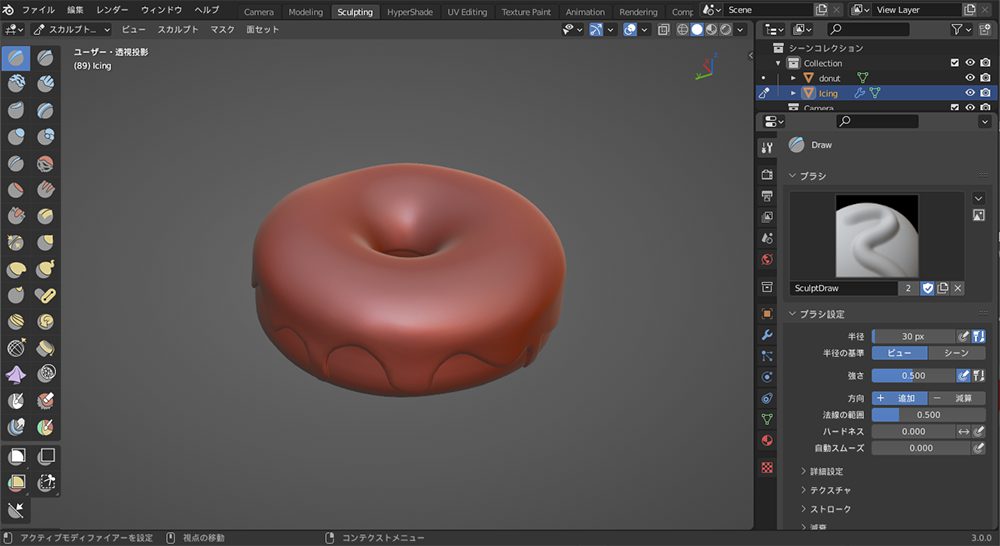Select the Draw sculpt brush tool

(x=16, y=58)
